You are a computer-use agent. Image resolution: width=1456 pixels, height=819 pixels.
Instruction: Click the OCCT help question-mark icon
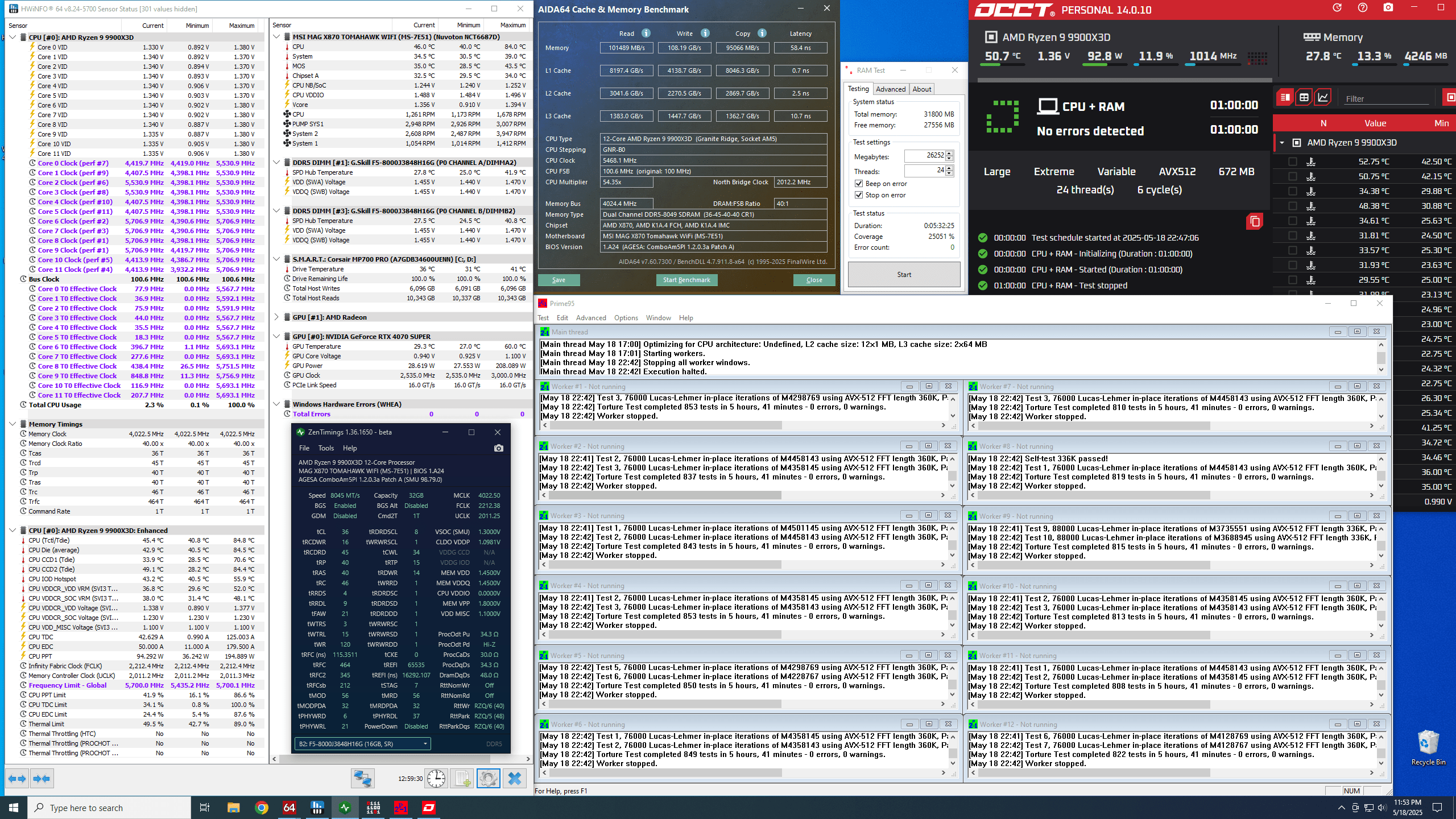(x=1363, y=8)
